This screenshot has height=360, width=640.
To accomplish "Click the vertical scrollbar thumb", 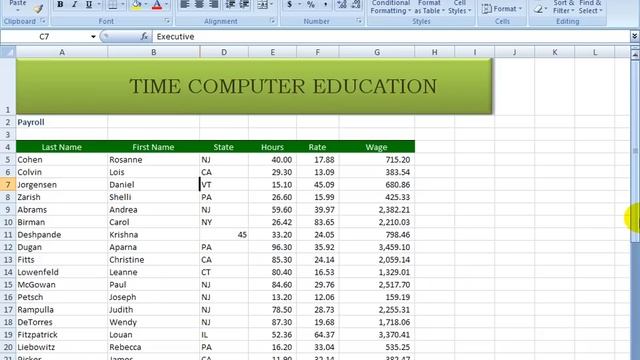I will point(635,151).
